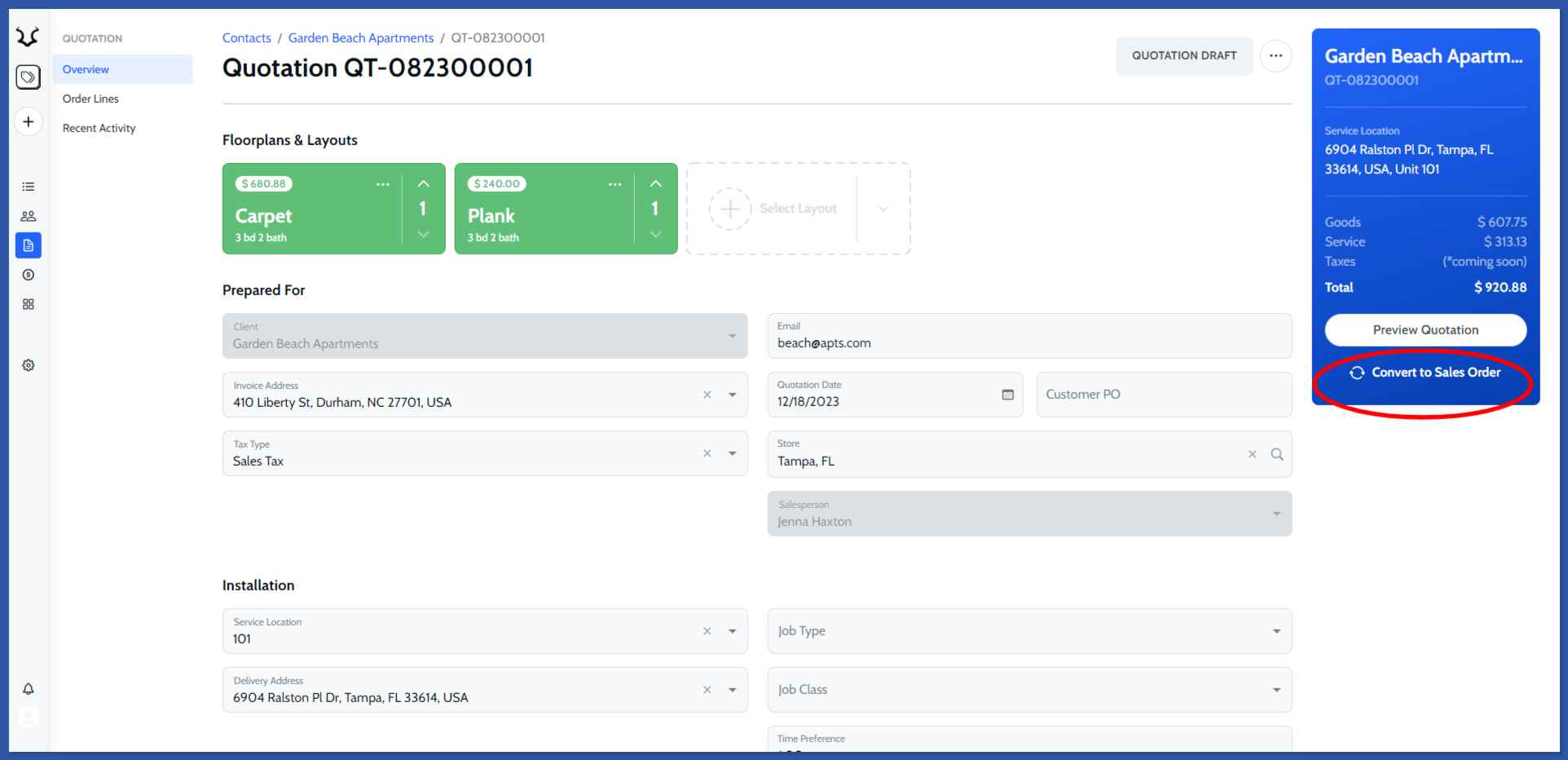This screenshot has height=760, width=1568.
Task: Decrease the Carpet layout quantity
Action: 424,234
